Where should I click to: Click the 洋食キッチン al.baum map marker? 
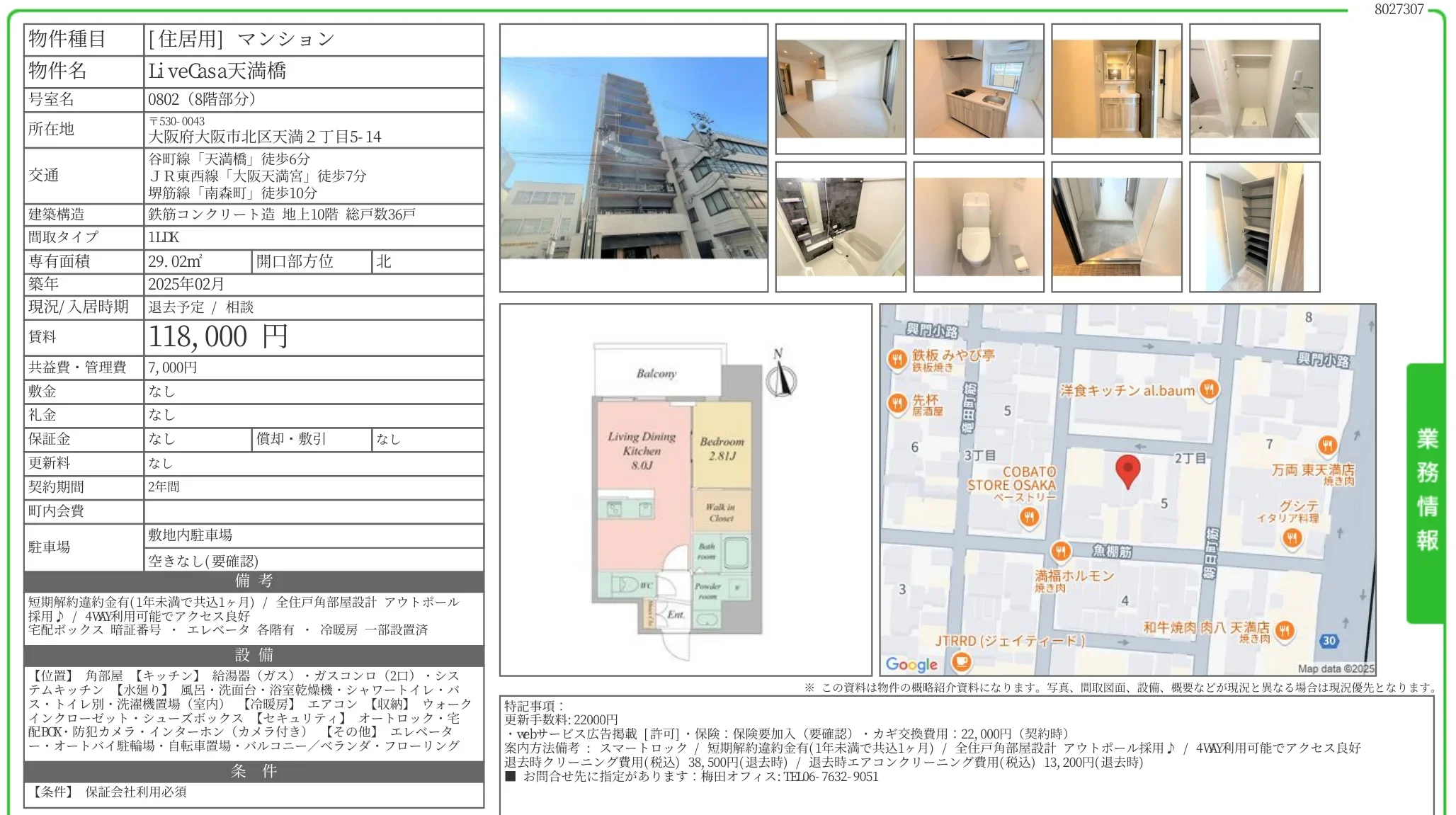click(x=1208, y=389)
